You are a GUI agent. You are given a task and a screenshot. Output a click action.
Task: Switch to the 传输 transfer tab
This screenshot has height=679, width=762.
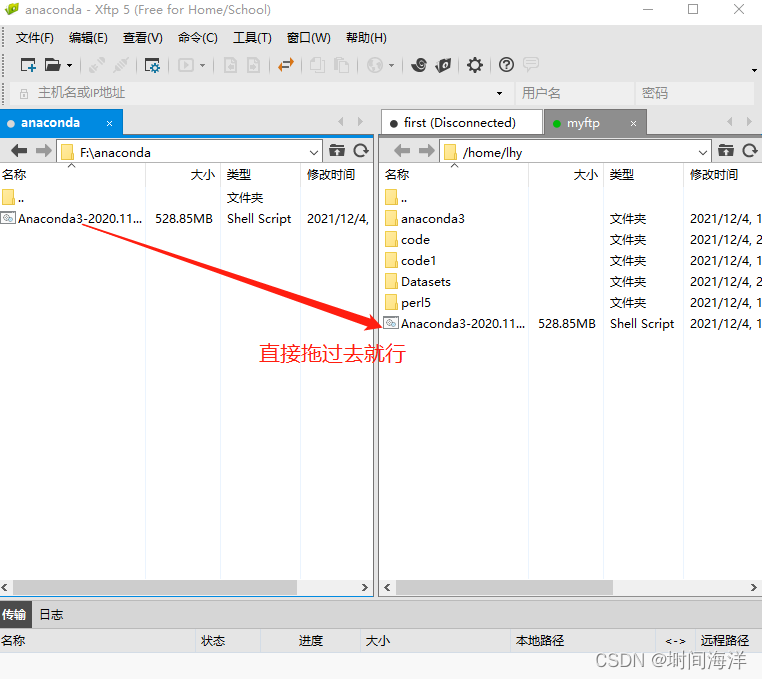[15, 615]
